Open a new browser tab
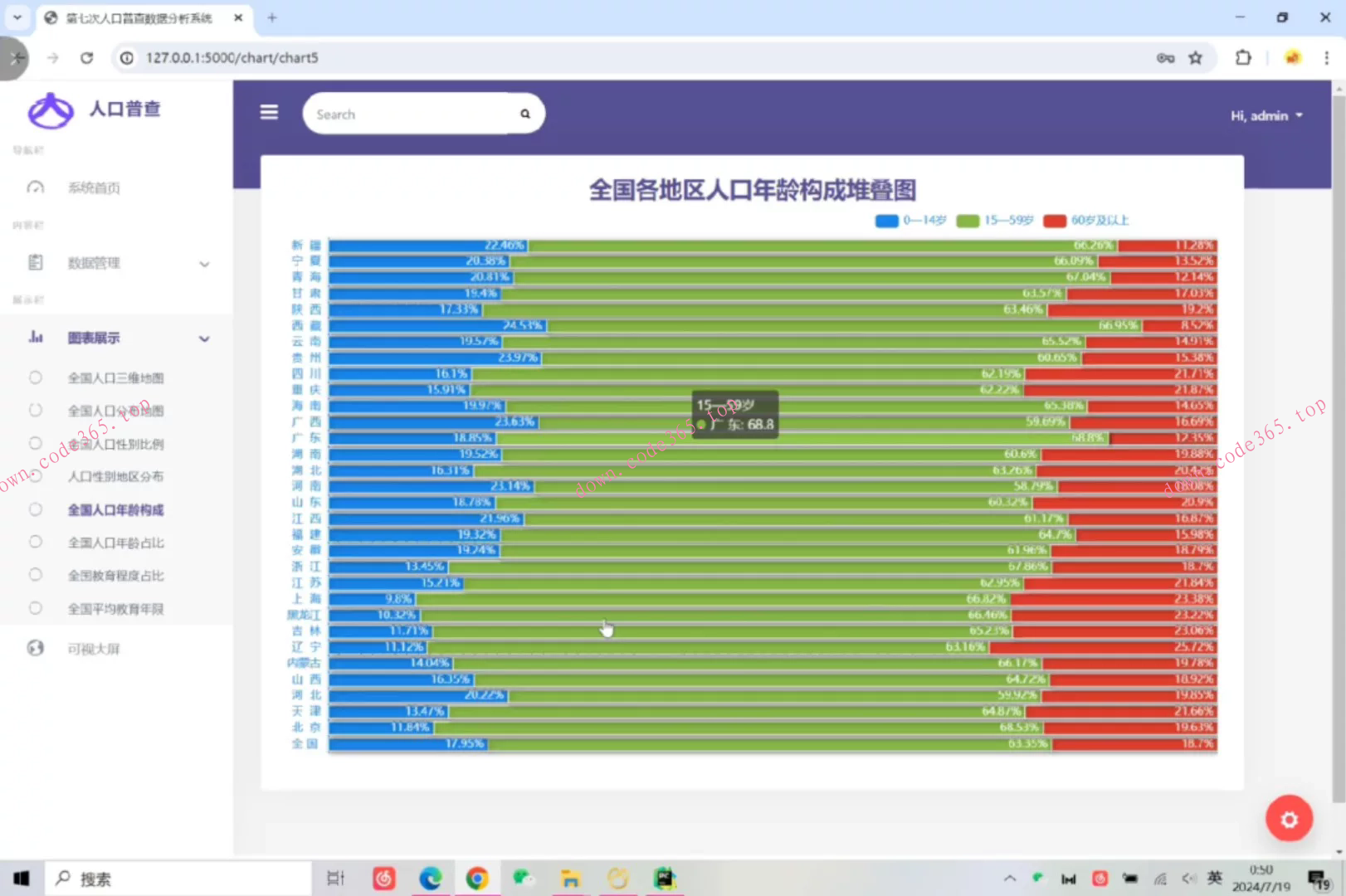This screenshot has width=1346, height=896. pos(271,17)
